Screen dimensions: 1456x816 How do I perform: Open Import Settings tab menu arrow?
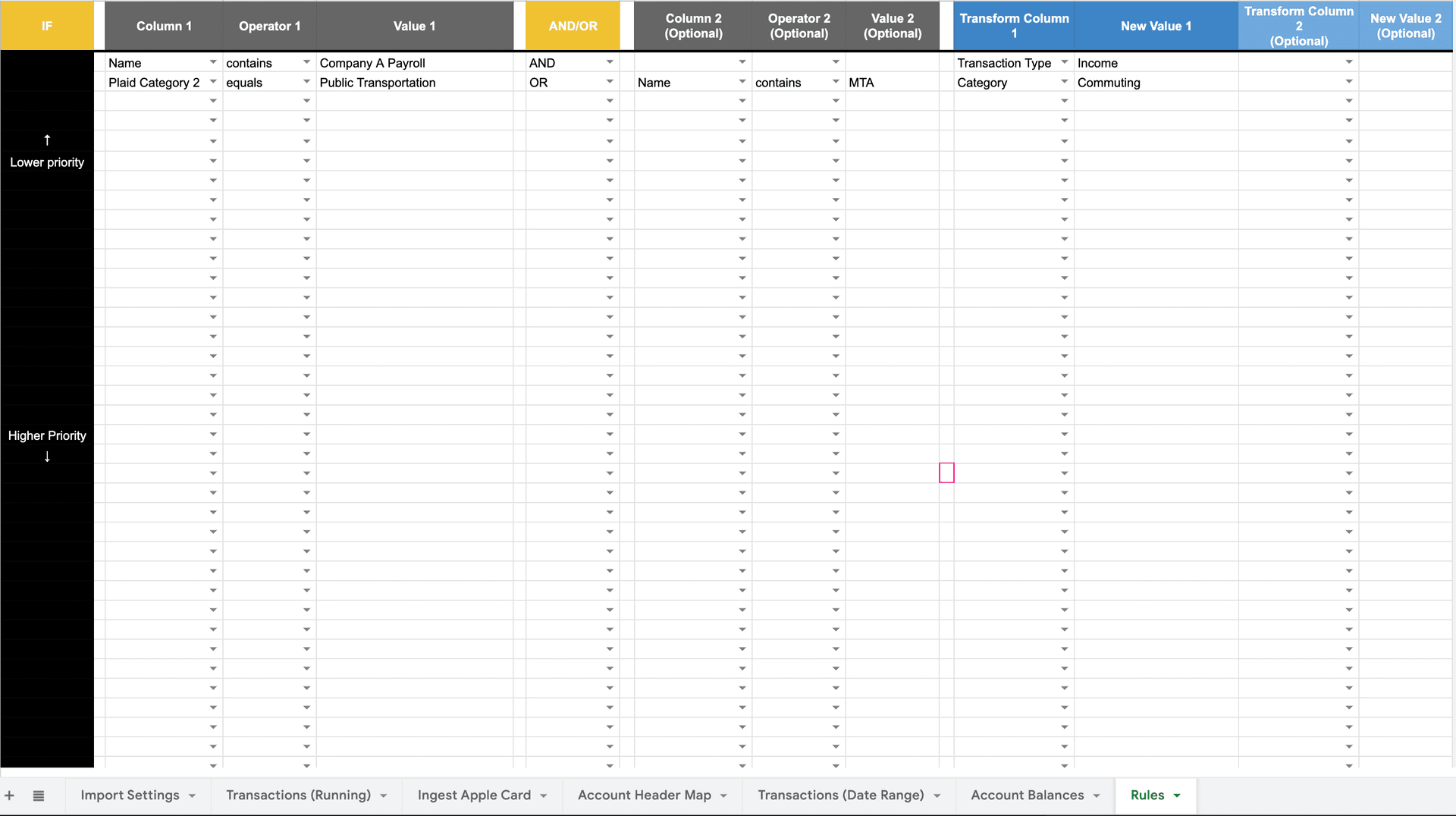click(x=193, y=796)
